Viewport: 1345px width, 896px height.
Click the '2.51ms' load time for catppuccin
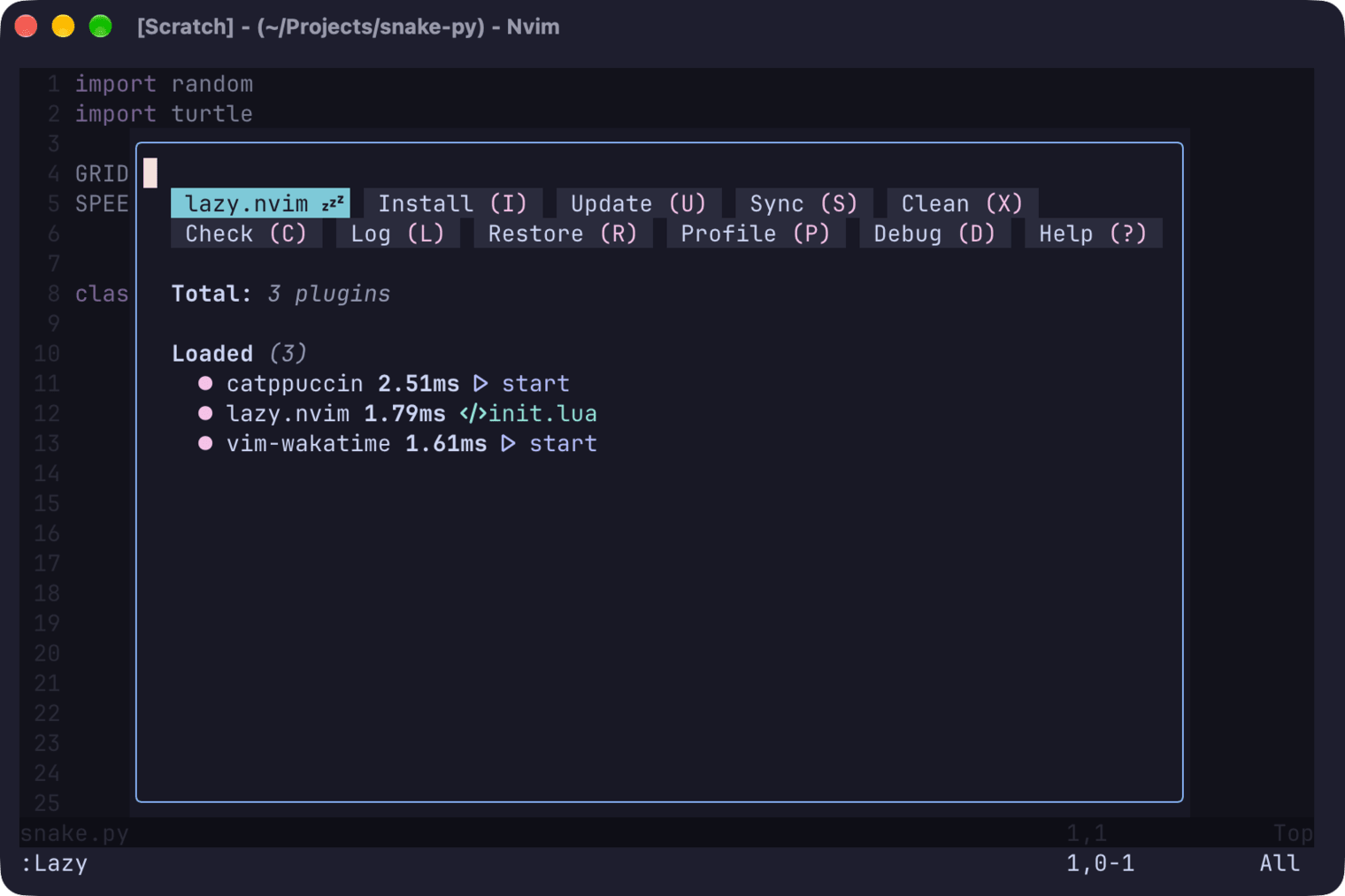point(419,383)
